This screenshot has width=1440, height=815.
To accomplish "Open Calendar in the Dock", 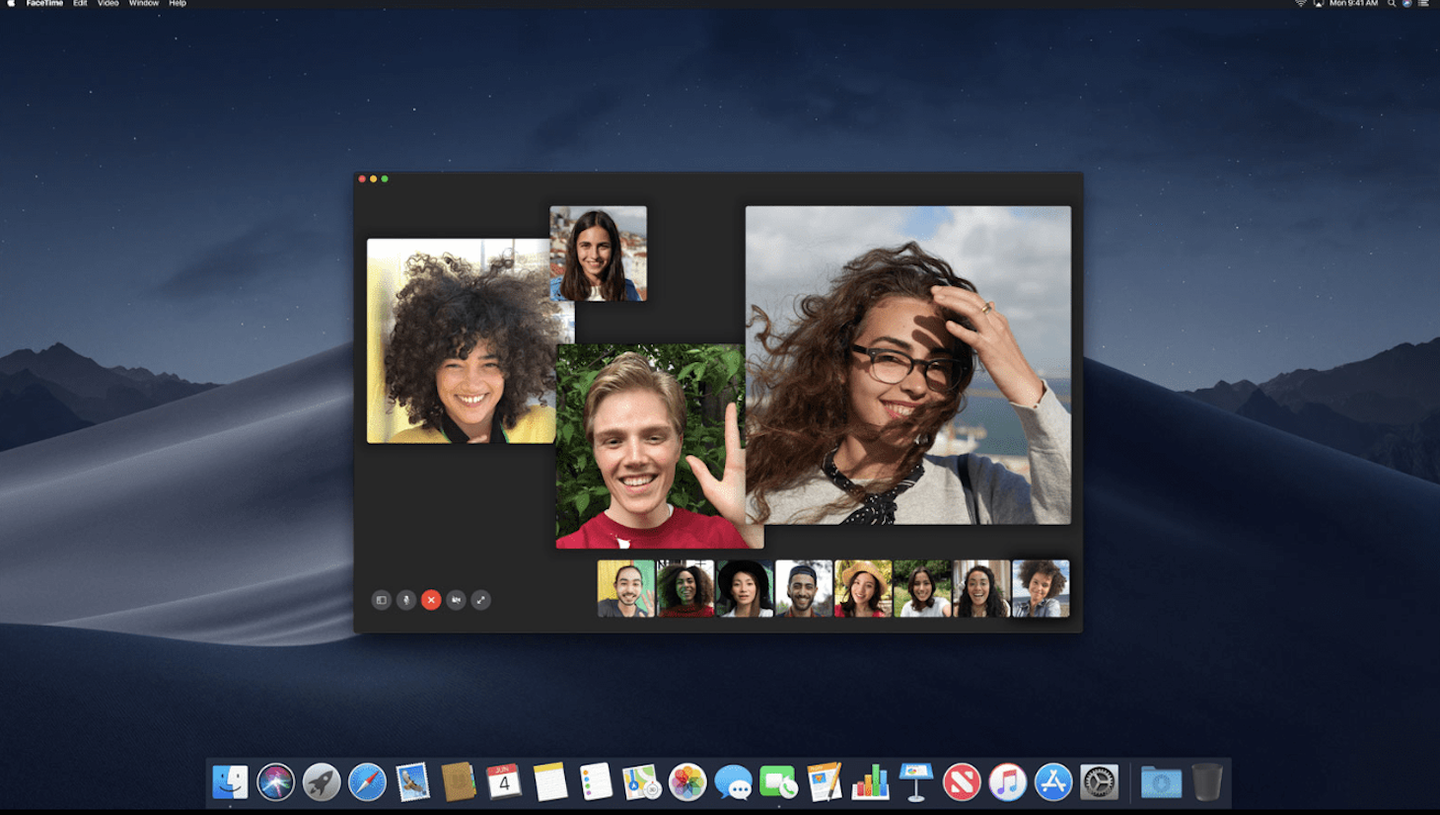I will click(x=504, y=782).
